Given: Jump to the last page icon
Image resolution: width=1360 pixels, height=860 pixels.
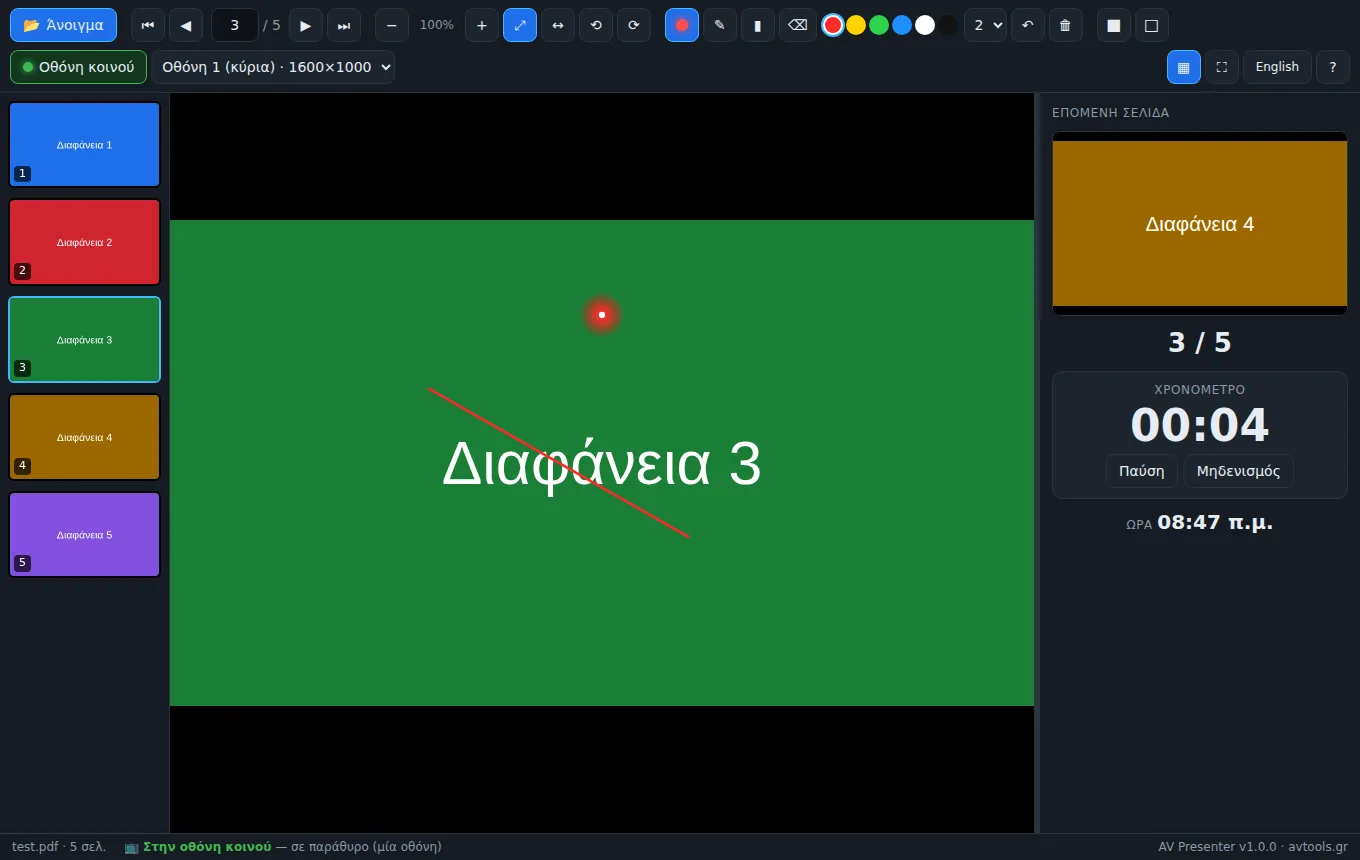Looking at the screenshot, I should tap(344, 25).
